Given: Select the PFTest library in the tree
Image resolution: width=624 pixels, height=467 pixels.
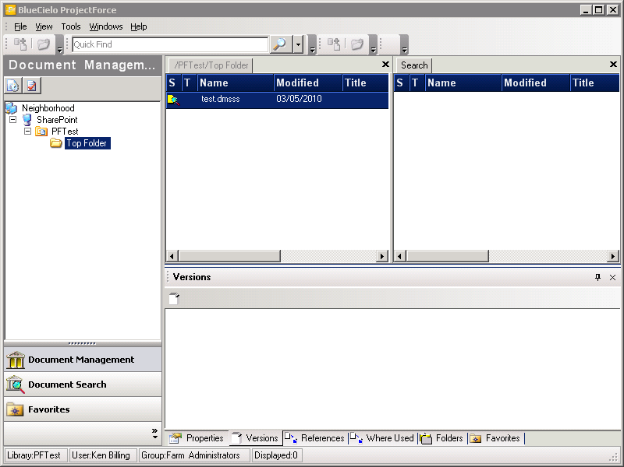Looking at the screenshot, I should coord(65,131).
